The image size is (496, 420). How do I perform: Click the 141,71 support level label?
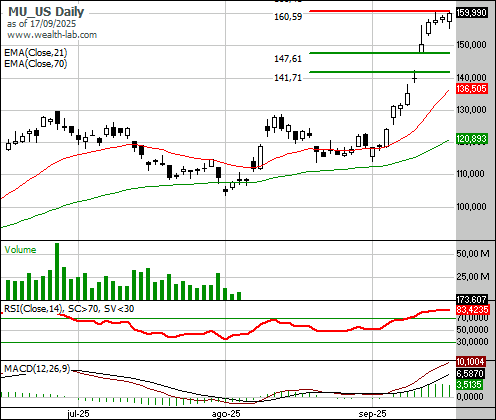[x=288, y=78]
